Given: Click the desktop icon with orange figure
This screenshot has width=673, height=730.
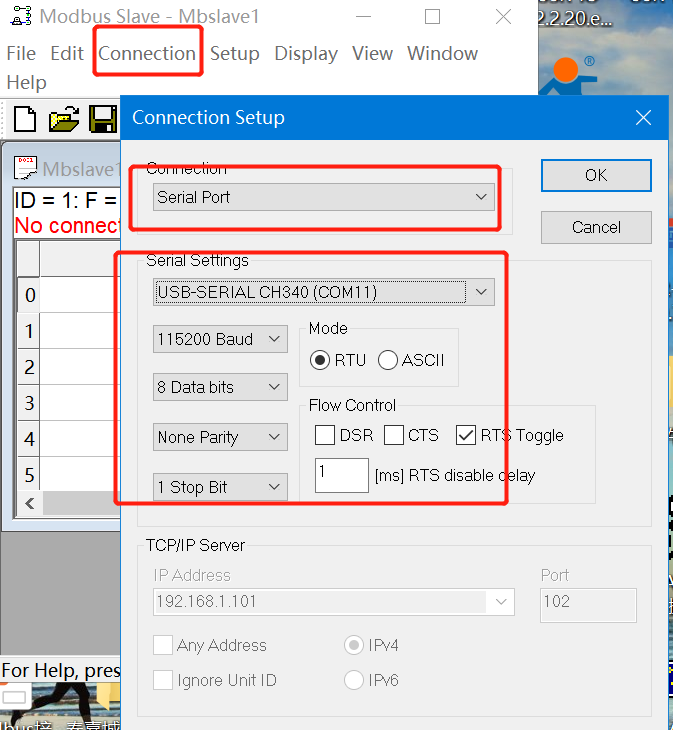Looking at the screenshot, I should 570,74.
